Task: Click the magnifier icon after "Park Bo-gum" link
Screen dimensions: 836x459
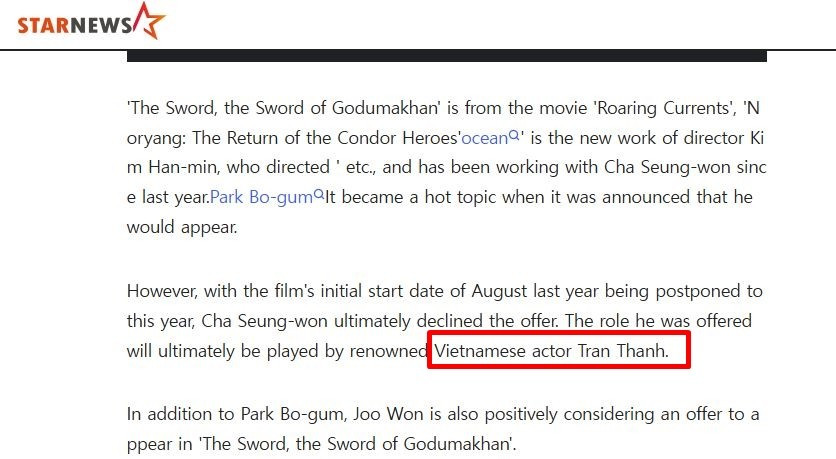Action: [319, 195]
